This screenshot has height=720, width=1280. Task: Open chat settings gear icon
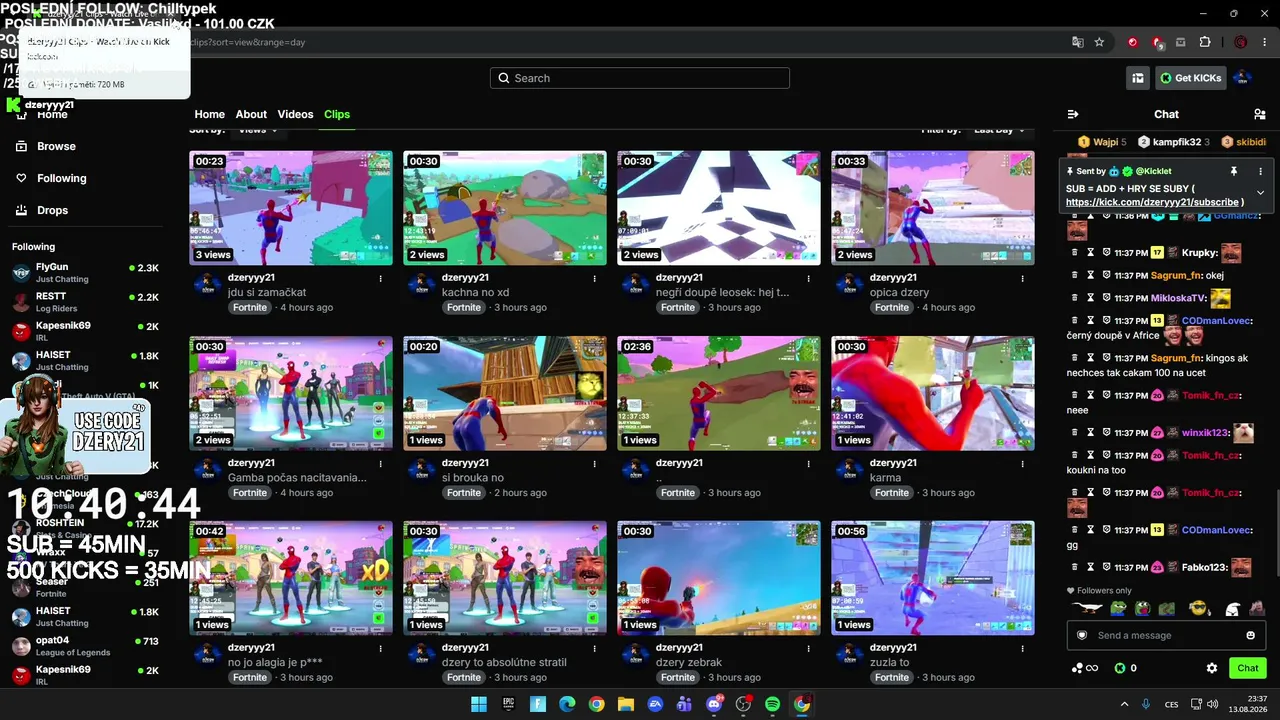[1212, 668]
